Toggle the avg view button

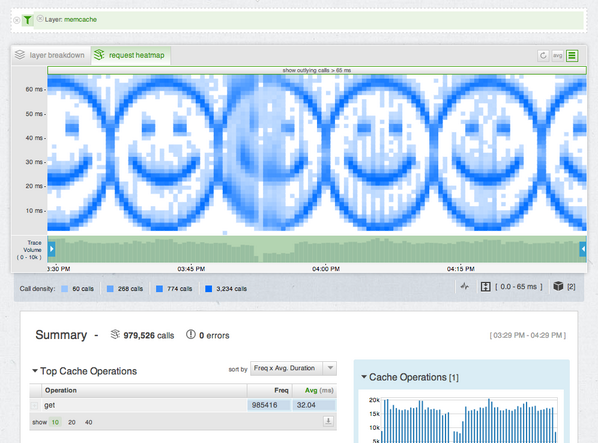tap(558, 56)
